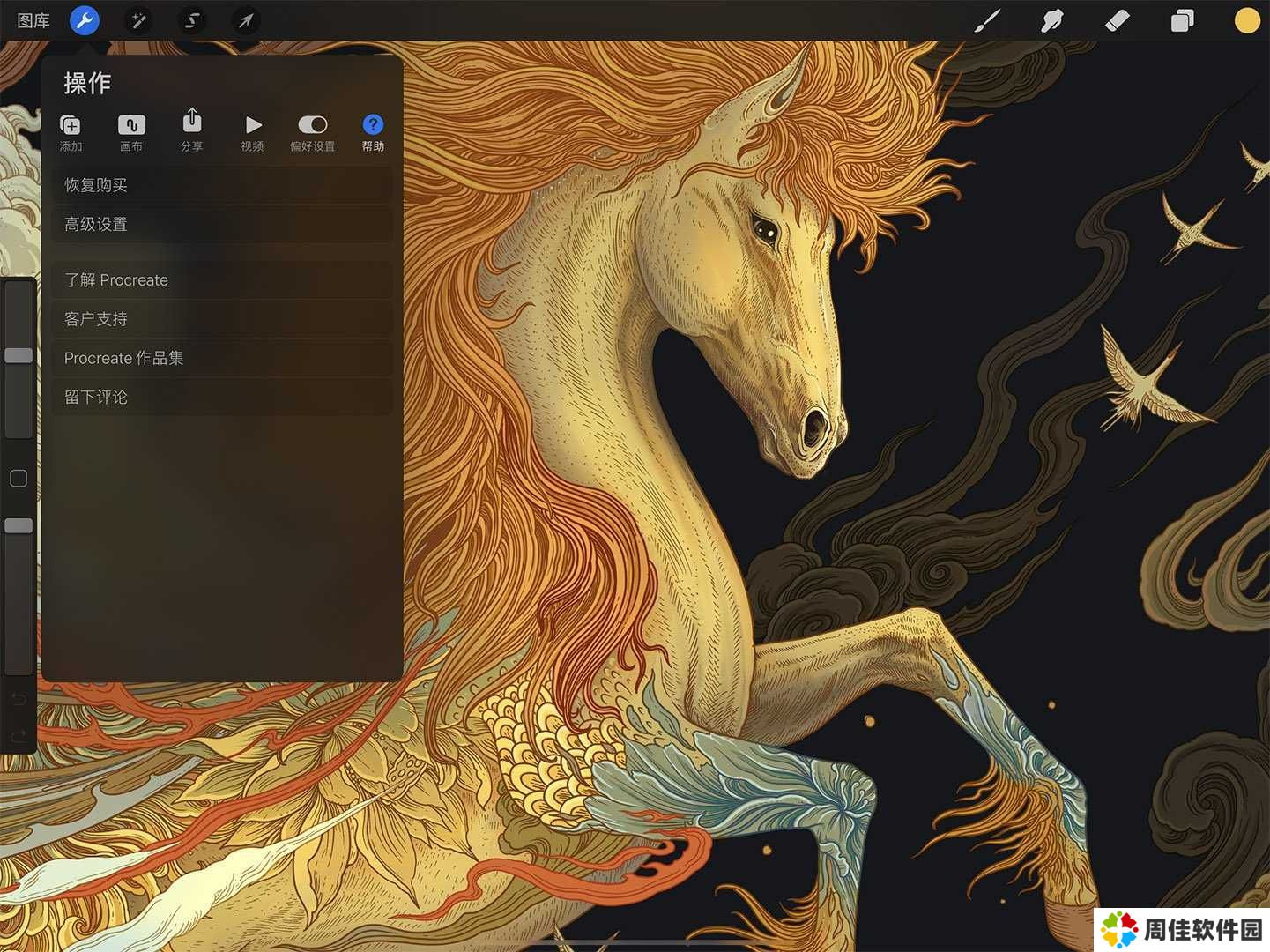
Task: Click 恢复购买 restore purchases
Action: [220, 185]
